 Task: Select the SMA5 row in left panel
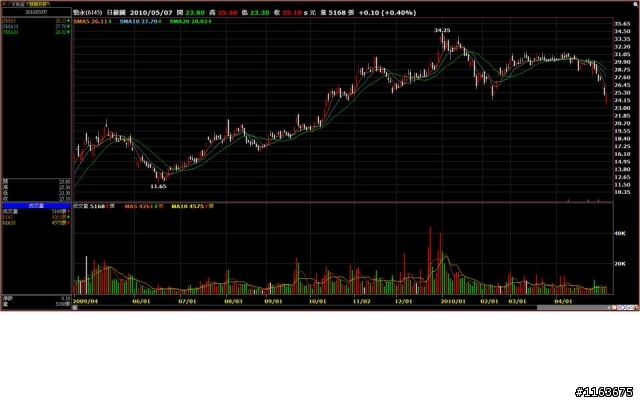(36, 21)
